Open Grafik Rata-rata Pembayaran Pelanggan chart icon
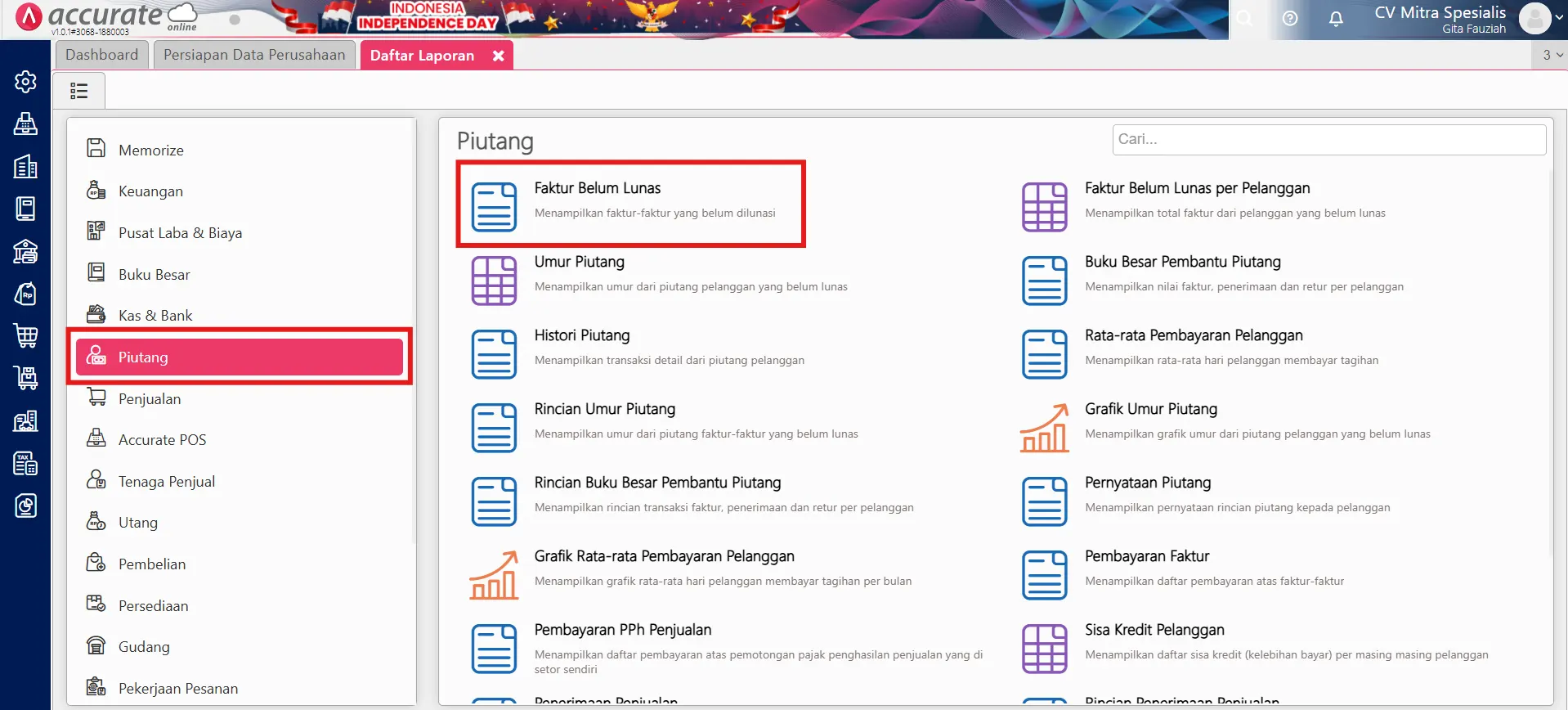Image resolution: width=1568 pixels, height=710 pixels. 494,575
